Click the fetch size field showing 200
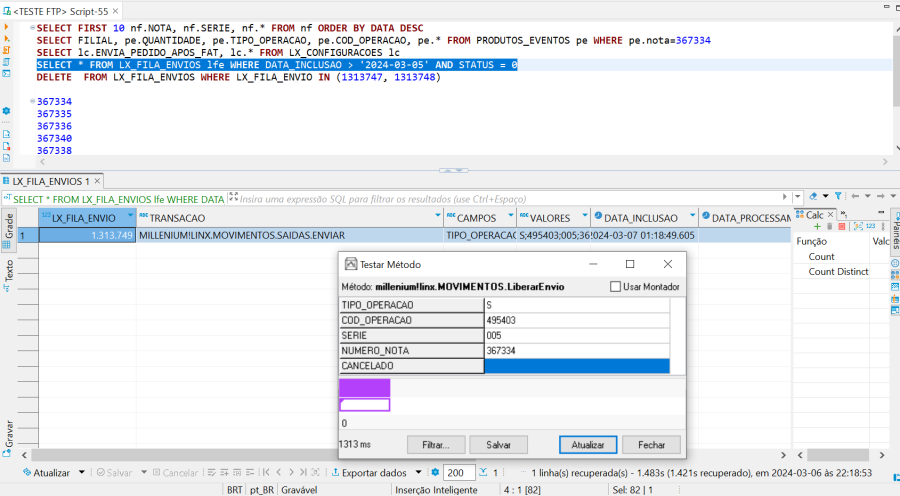The height and width of the screenshot is (496, 900). pos(458,472)
